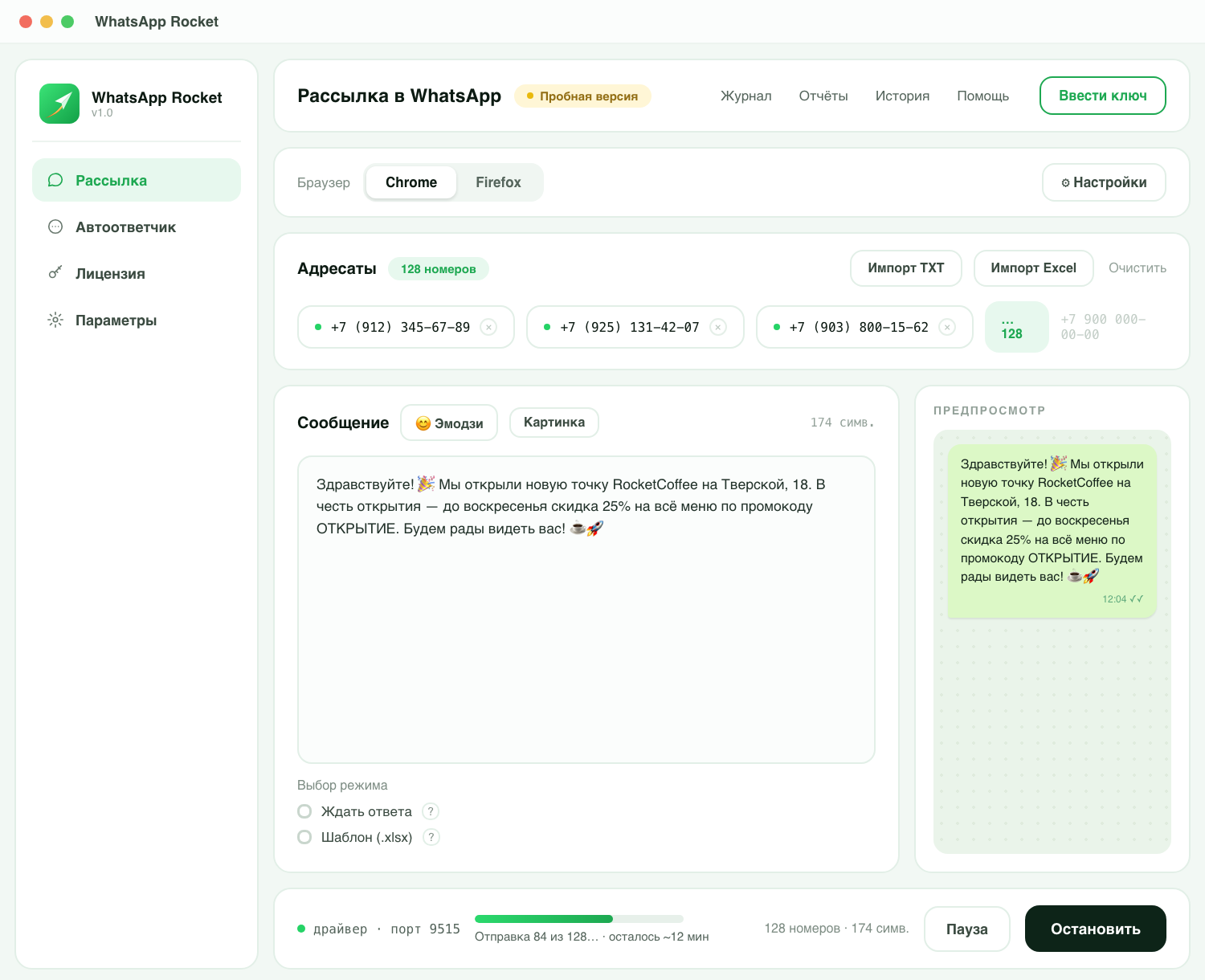Remove number +7 (903) 800-15-62
The height and width of the screenshot is (980, 1205).
click(x=947, y=327)
